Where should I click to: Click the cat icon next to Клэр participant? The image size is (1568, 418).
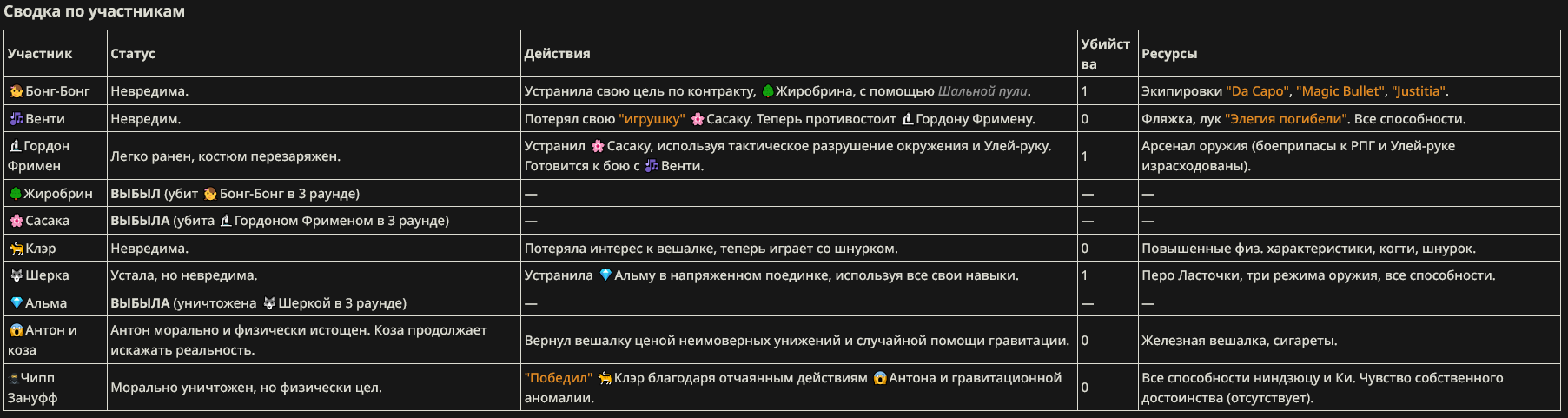click(16, 249)
